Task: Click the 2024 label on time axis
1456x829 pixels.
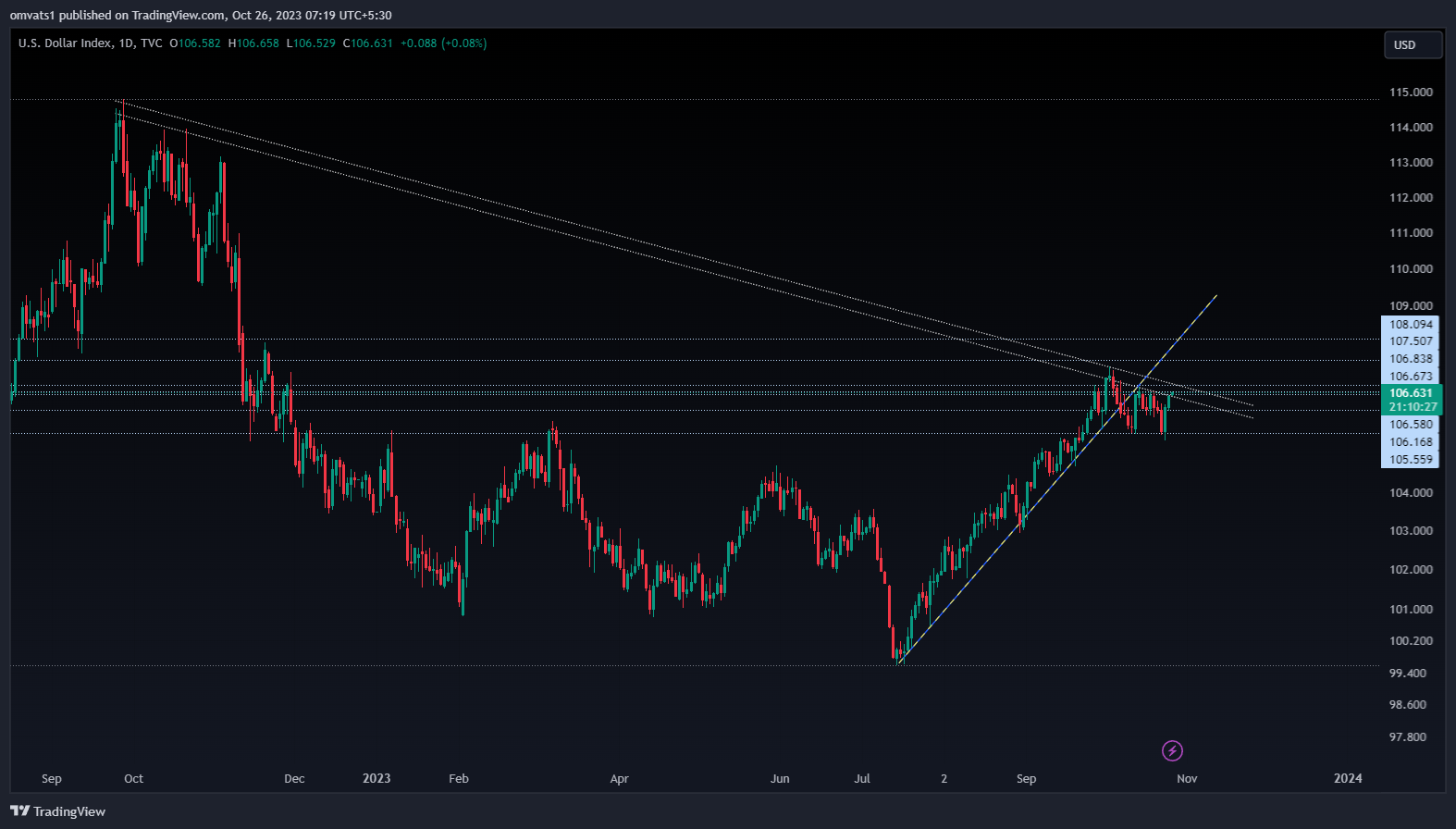Action: 1348,778
